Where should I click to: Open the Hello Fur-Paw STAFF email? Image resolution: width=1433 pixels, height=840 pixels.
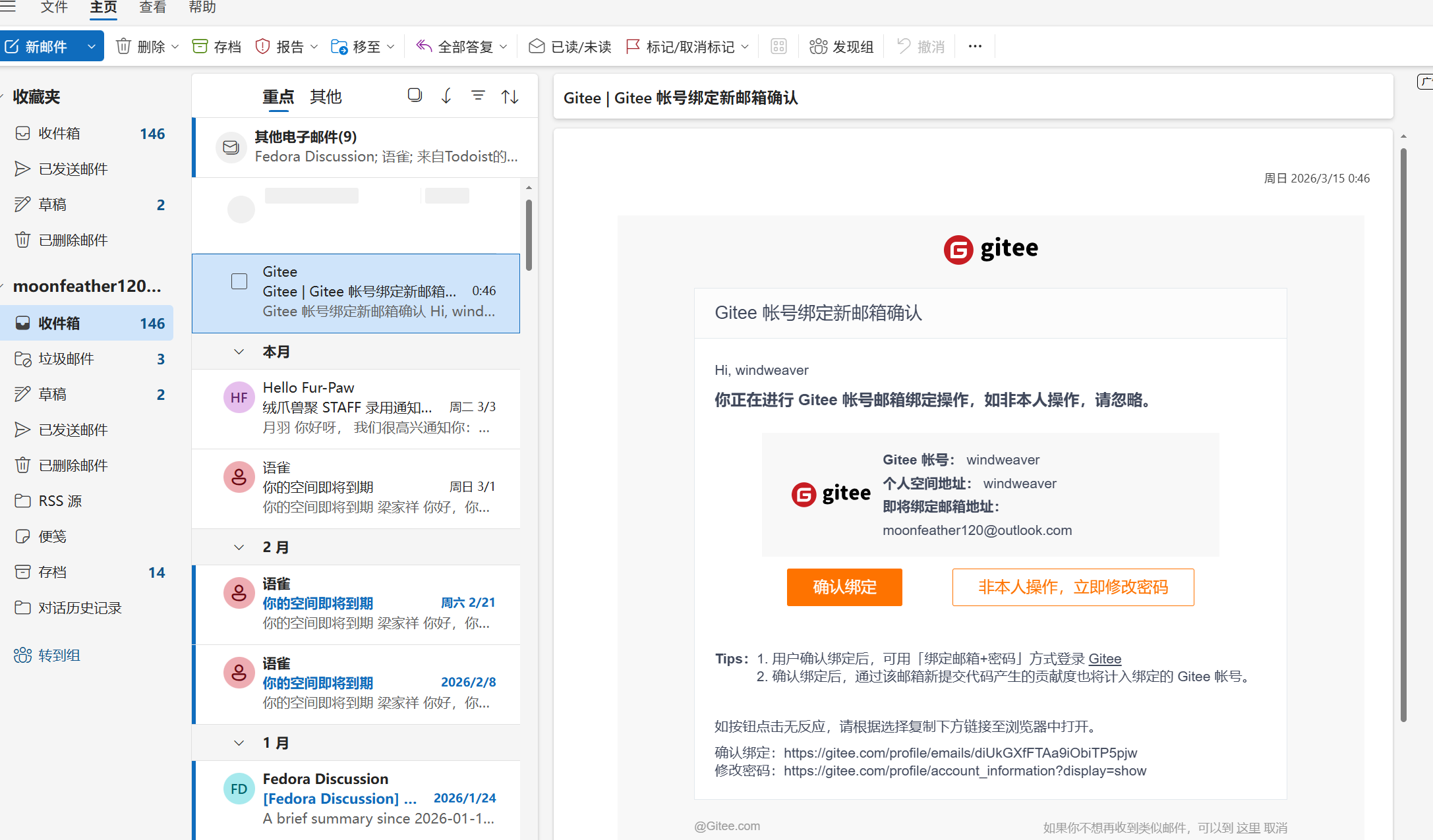[x=356, y=408]
